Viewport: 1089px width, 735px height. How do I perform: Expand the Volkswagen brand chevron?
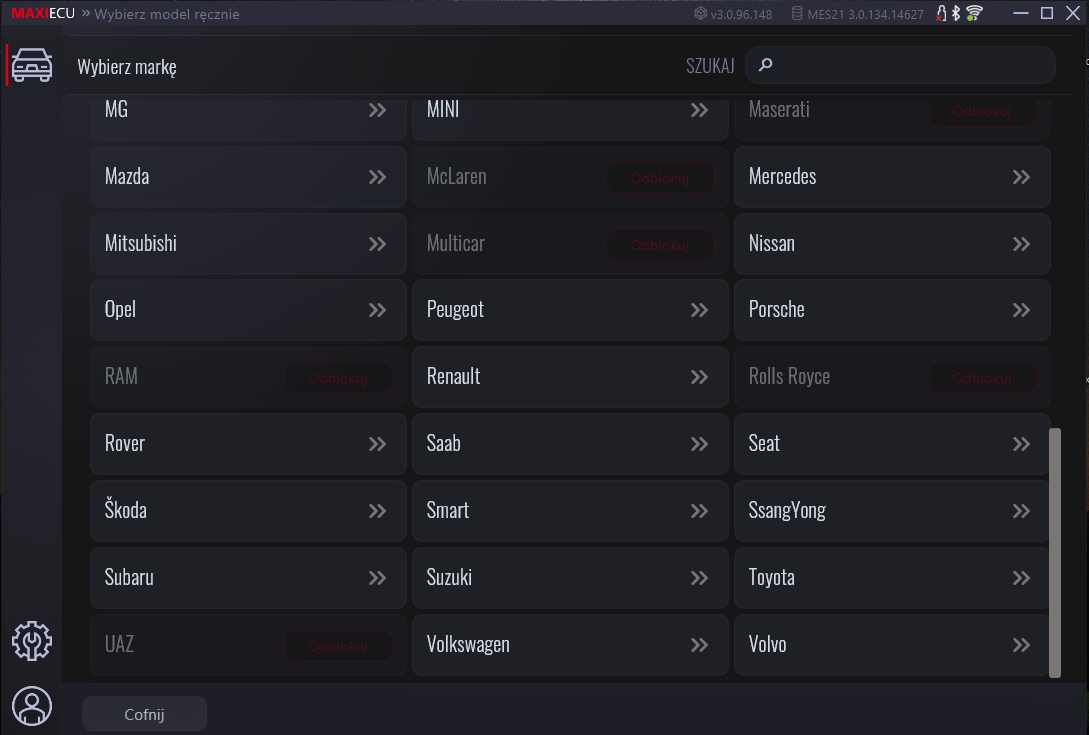[x=699, y=645]
